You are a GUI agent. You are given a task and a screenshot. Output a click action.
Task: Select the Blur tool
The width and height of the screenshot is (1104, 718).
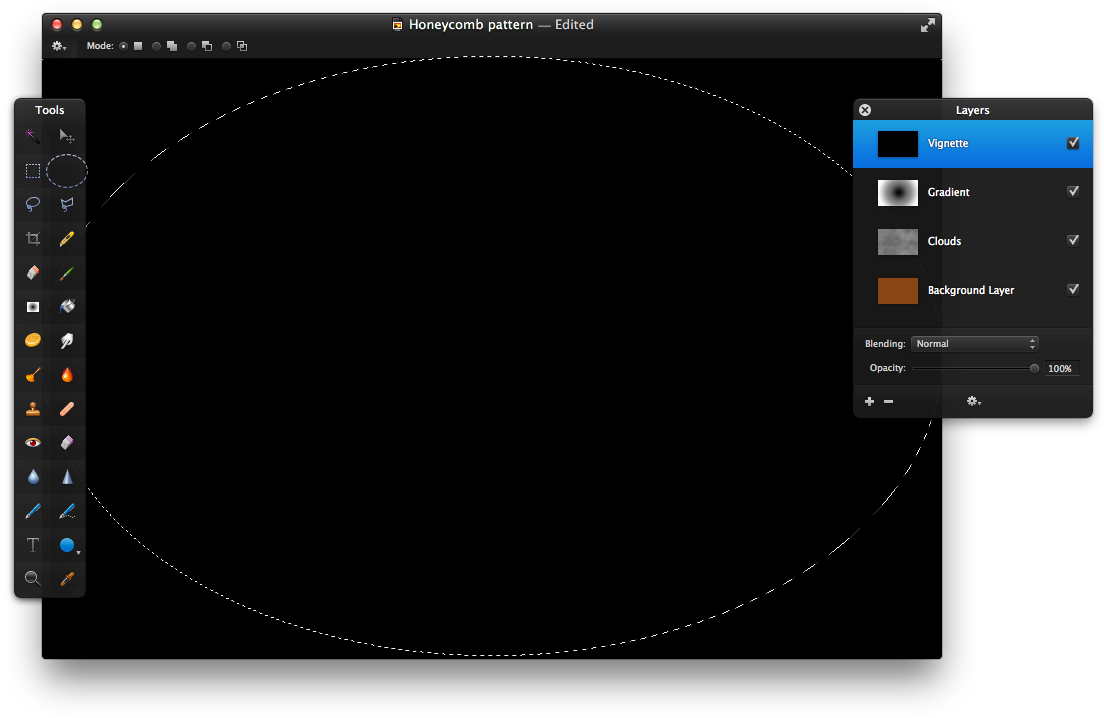(32, 476)
